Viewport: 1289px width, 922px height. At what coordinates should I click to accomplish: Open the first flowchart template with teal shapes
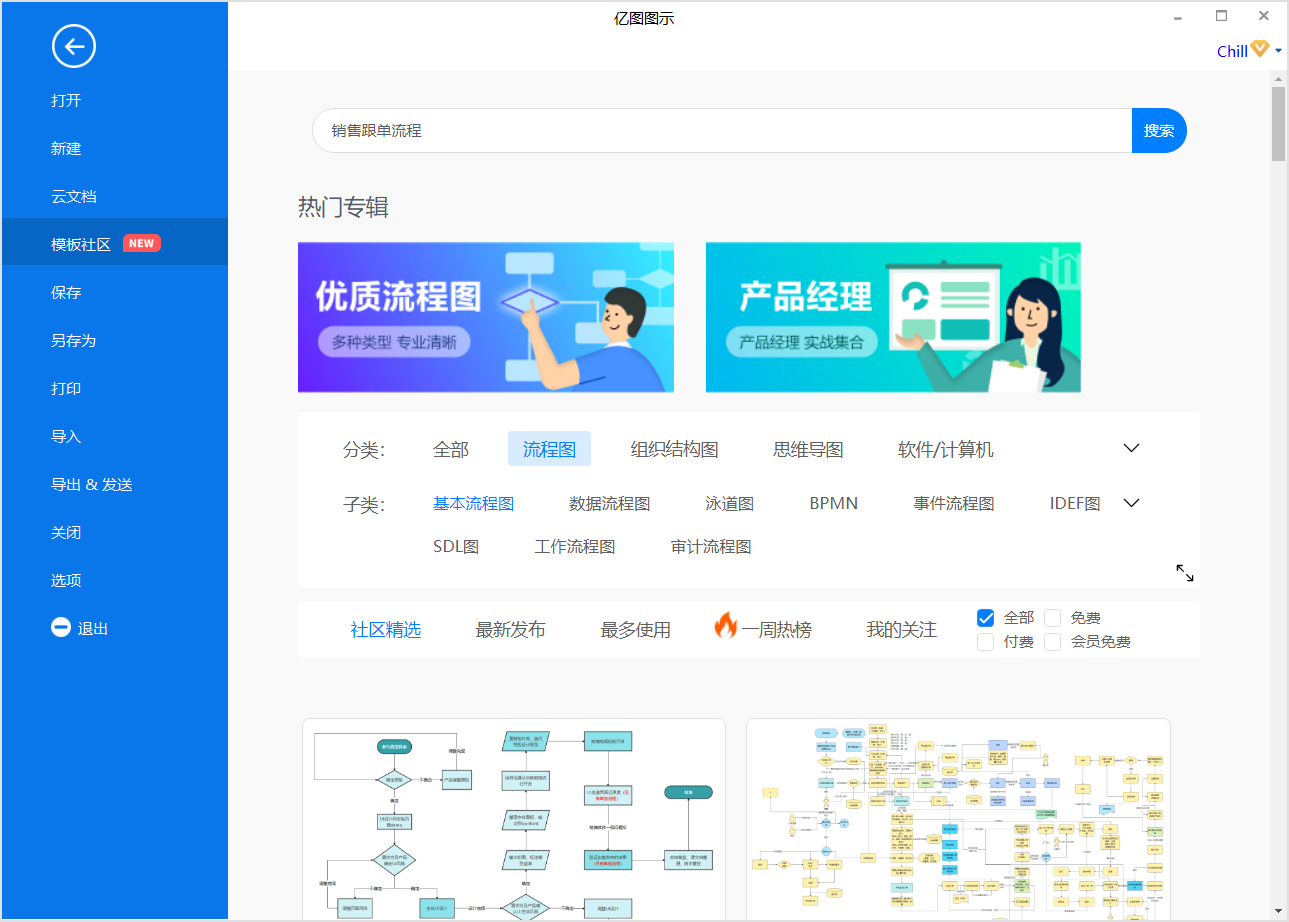(514, 819)
